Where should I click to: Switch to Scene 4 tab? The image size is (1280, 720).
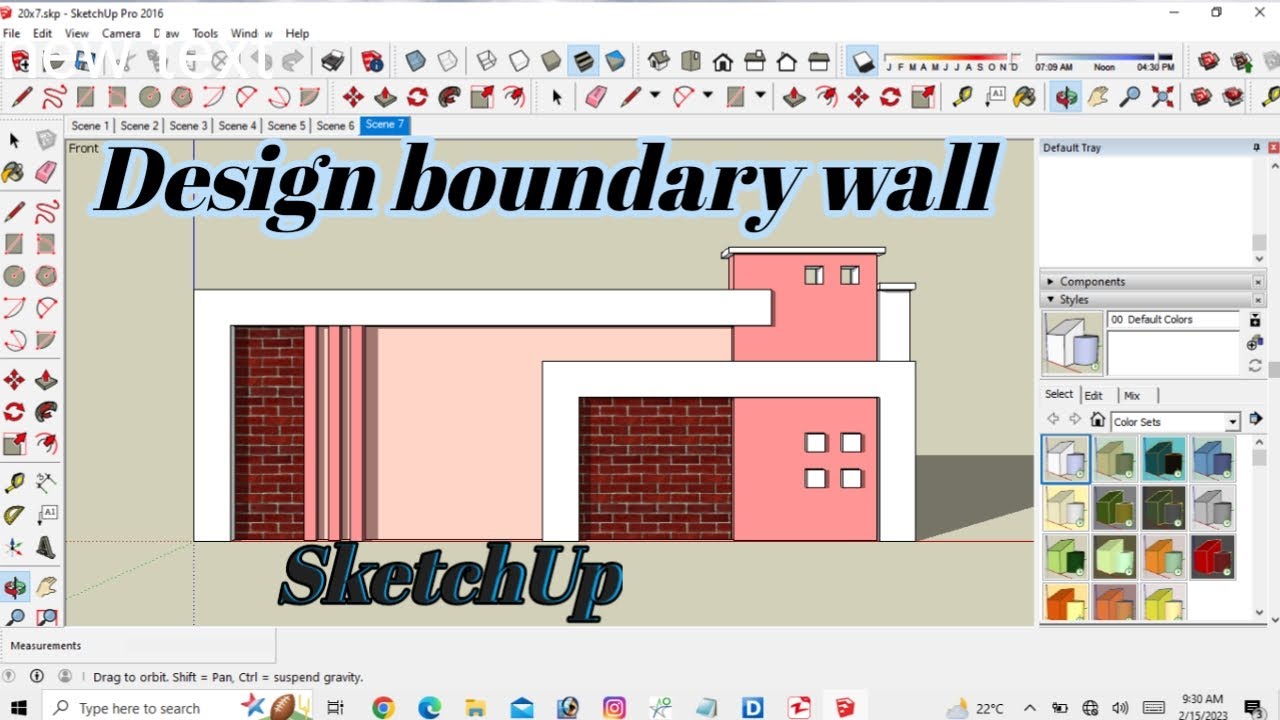[x=237, y=126]
